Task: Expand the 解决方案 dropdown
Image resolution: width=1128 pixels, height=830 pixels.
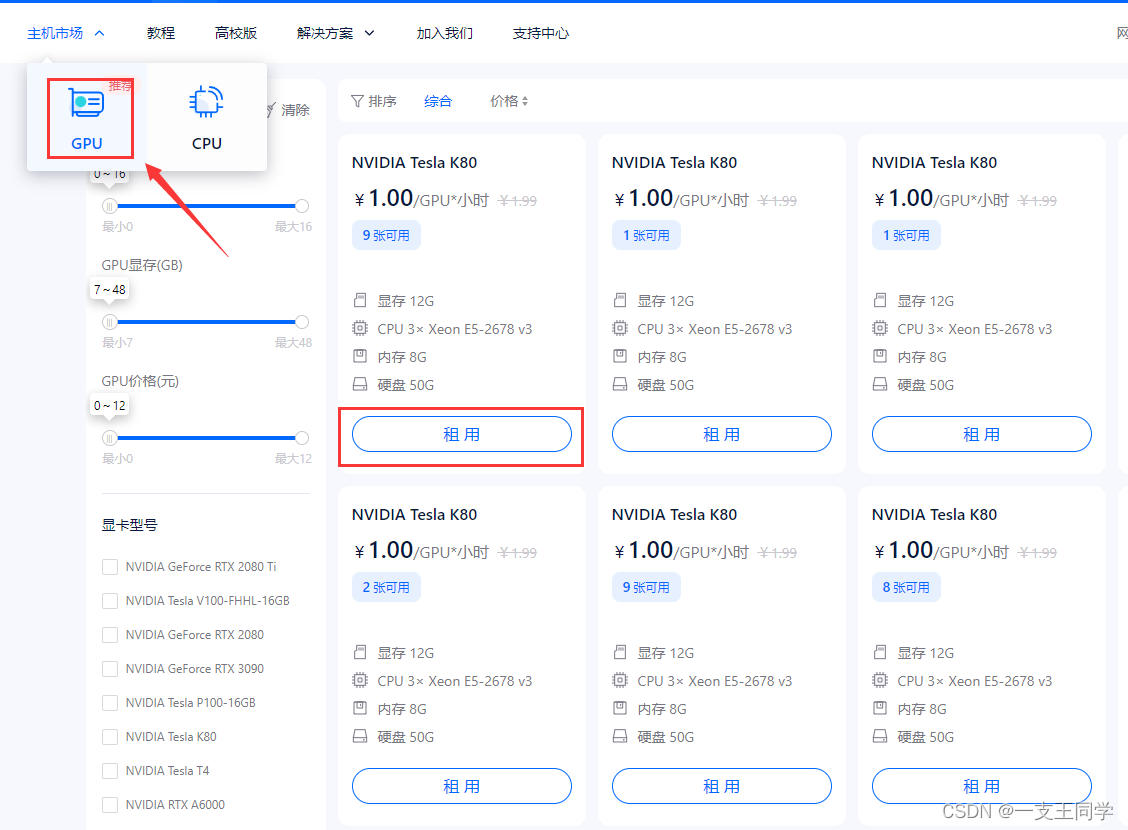Action: 369,33
